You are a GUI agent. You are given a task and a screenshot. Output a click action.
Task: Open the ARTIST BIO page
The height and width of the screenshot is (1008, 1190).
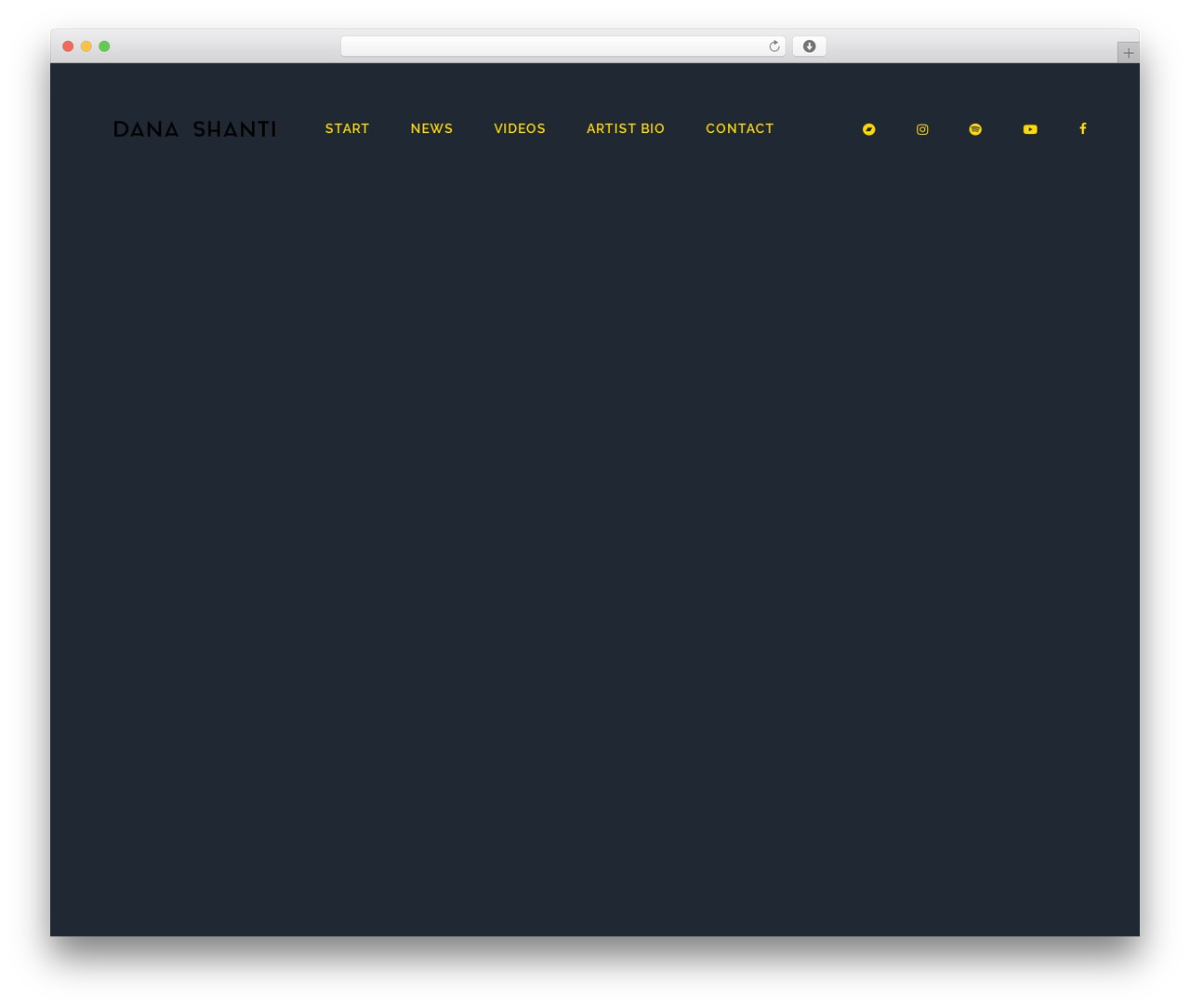[626, 128]
